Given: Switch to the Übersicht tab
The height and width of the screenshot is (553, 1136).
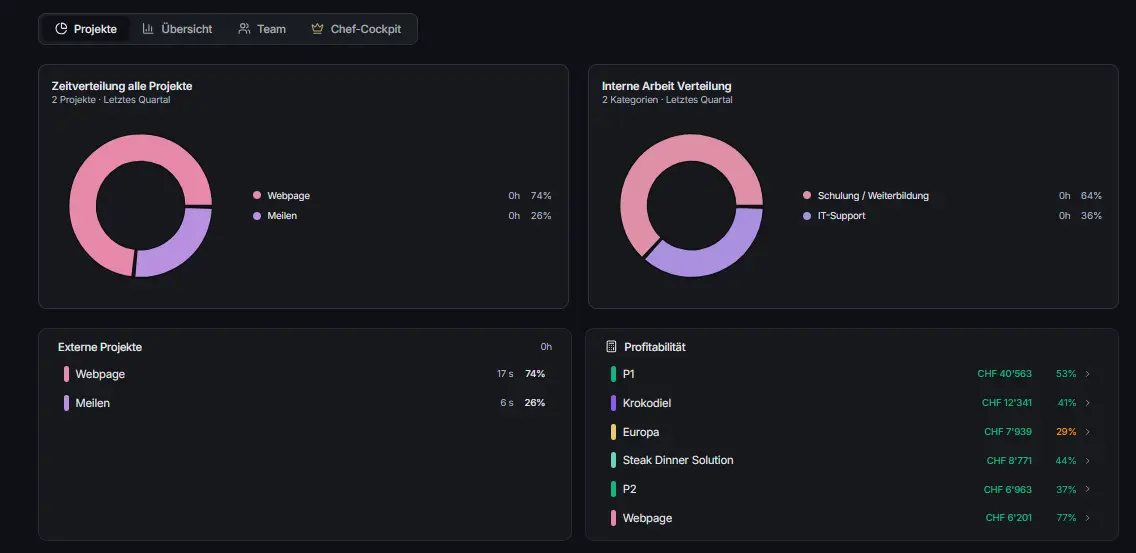Looking at the screenshot, I should (x=178, y=29).
